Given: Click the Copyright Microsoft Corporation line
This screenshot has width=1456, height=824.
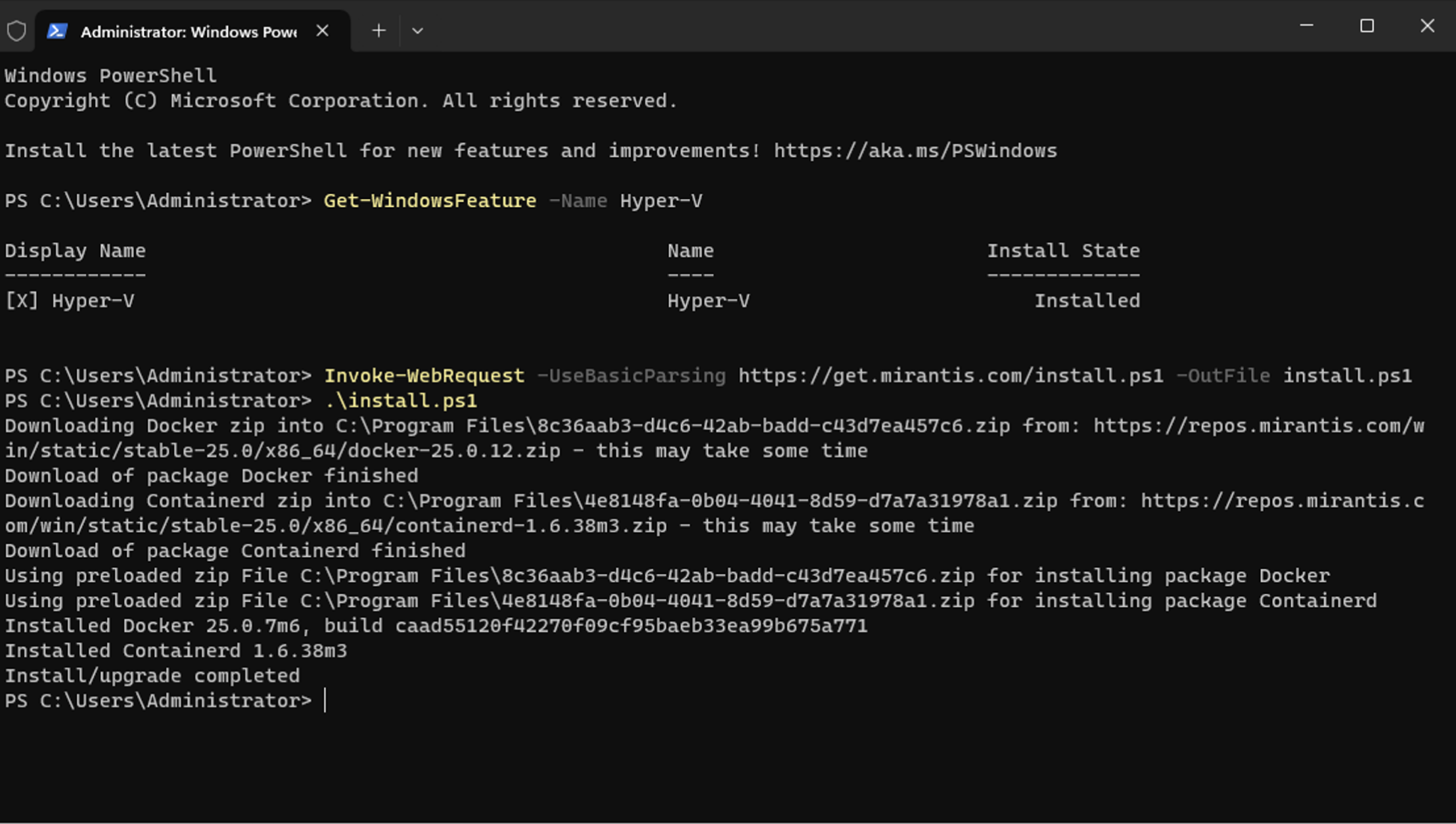Looking at the screenshot, I should click(341, 101).
